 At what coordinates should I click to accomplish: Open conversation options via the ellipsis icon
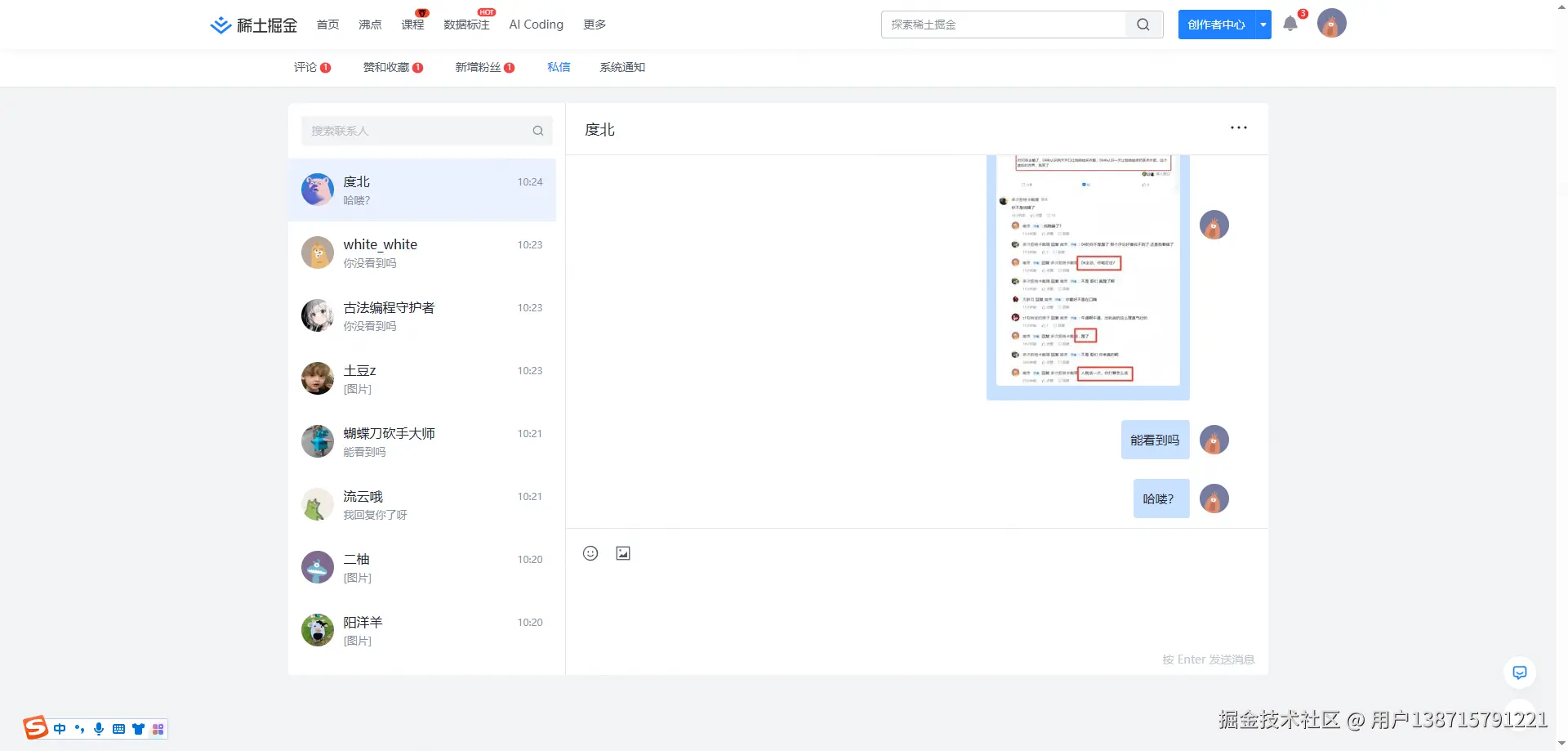1238,127
